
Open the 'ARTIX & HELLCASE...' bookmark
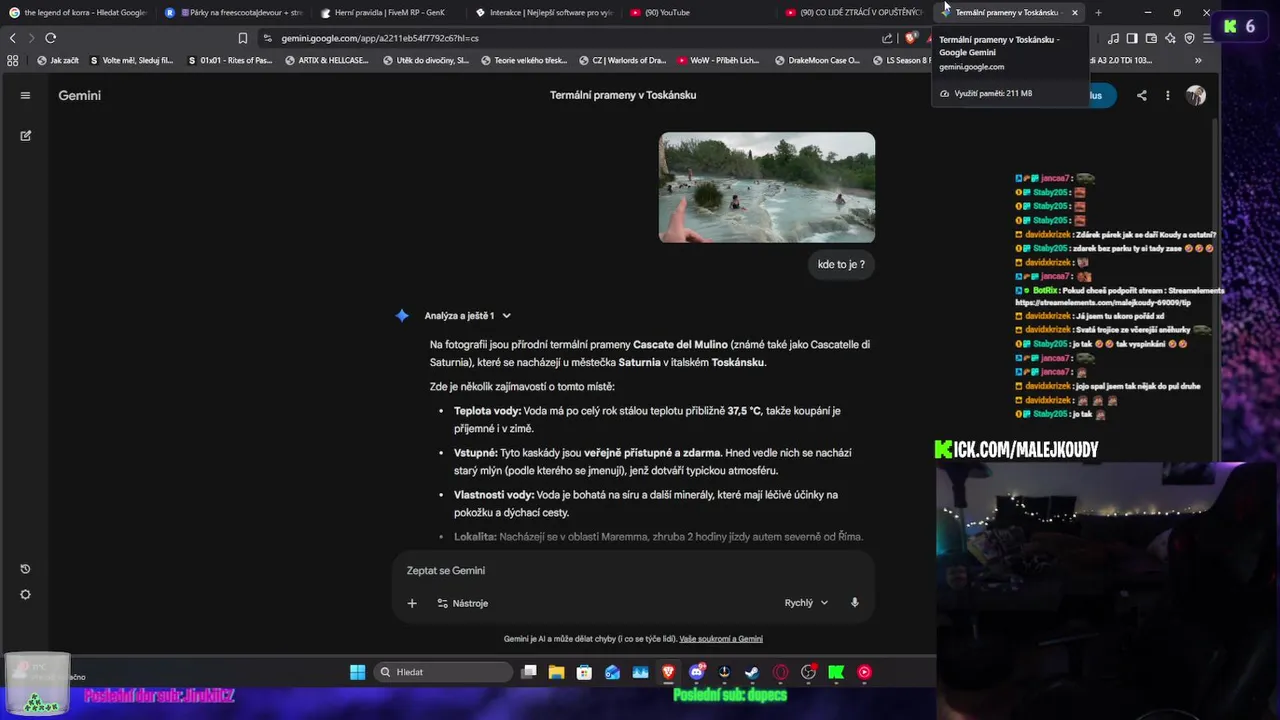pyautogui.click(x=327, y=60)
